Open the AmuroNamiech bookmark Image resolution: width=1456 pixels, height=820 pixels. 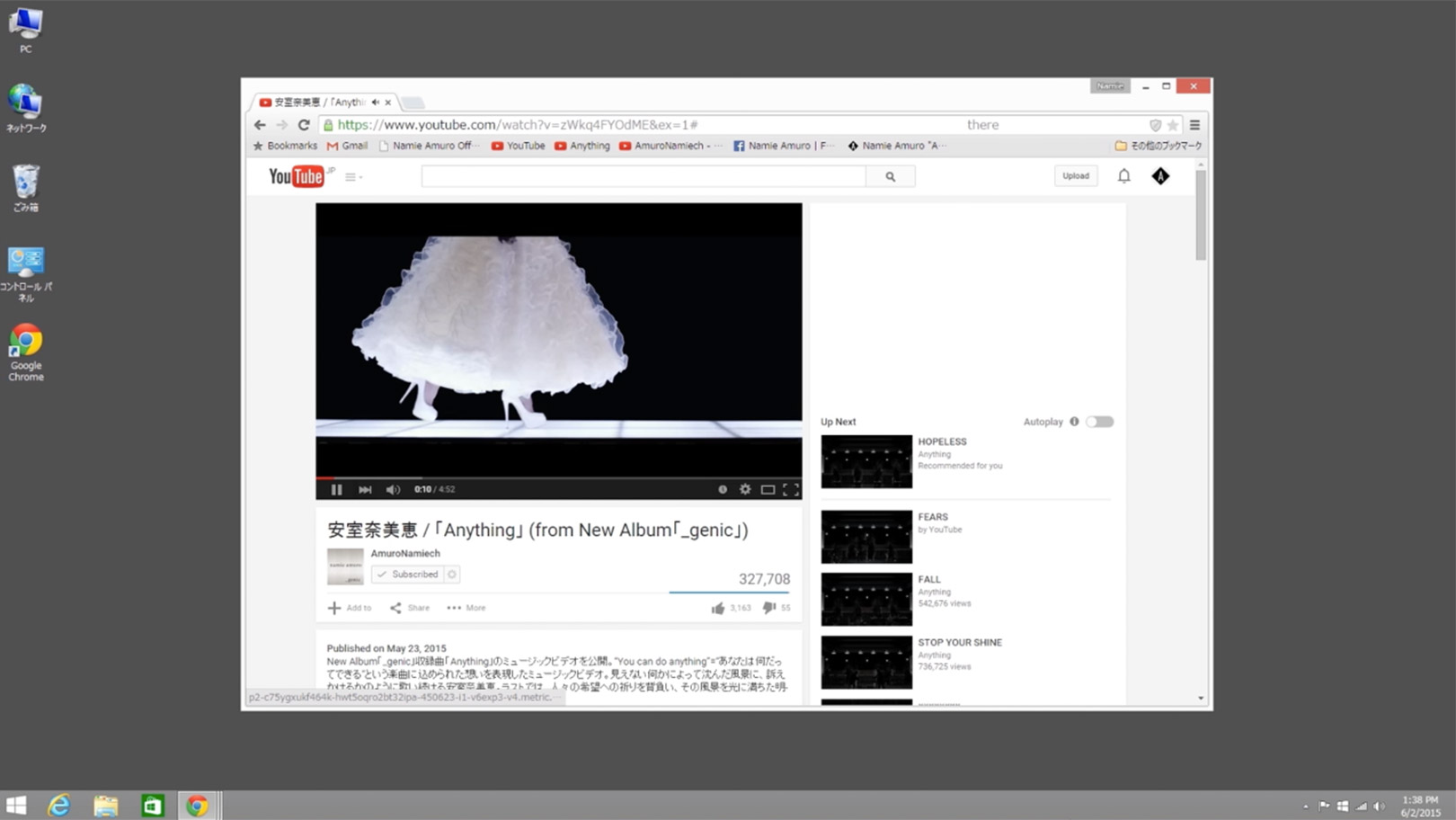point(670,146)
